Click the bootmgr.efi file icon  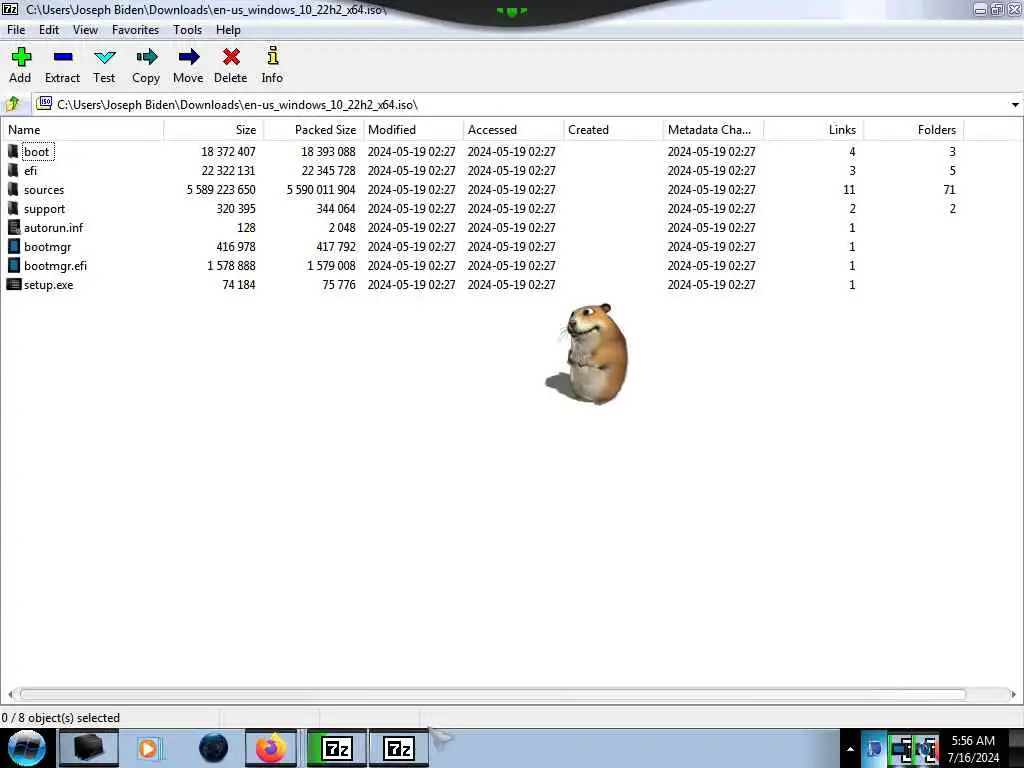(13, 265)
